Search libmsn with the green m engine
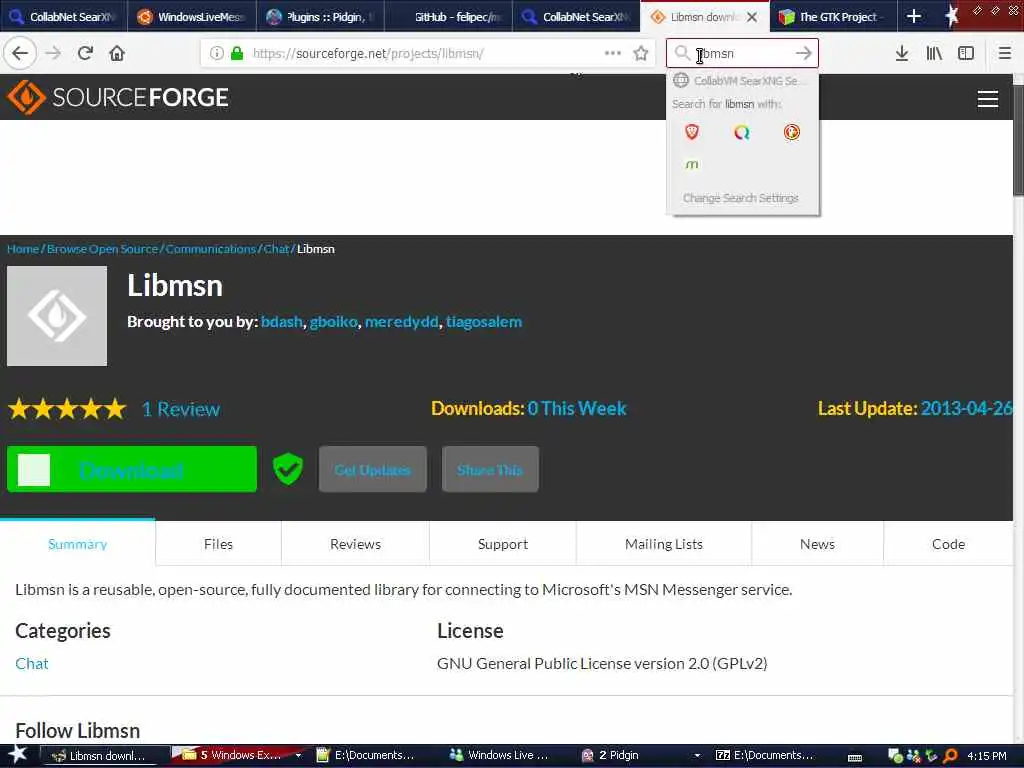The height and width of the screenshot is (768, 1024). click(692, 165)
